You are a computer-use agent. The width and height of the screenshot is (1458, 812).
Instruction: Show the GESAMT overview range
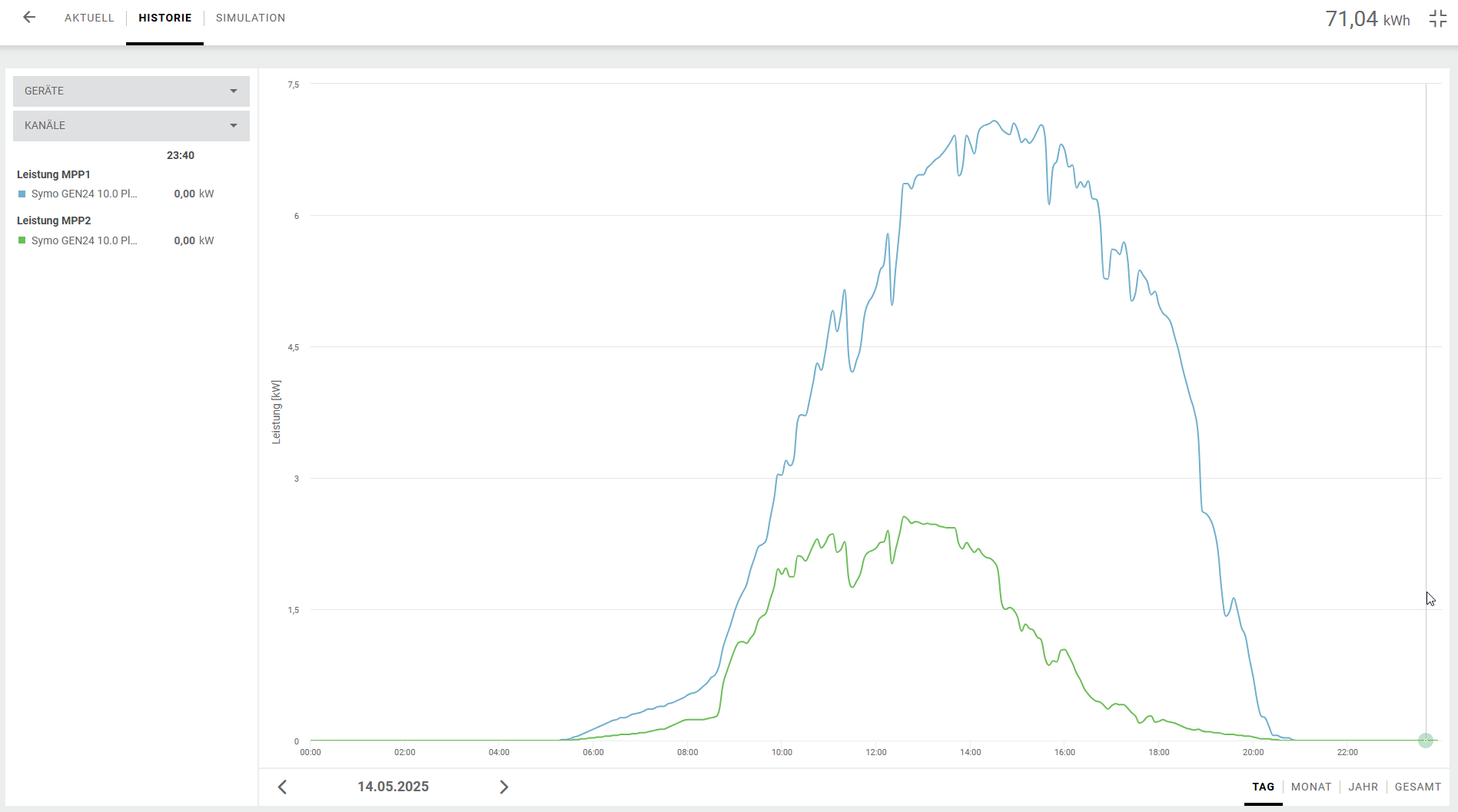click(1417, 787)
